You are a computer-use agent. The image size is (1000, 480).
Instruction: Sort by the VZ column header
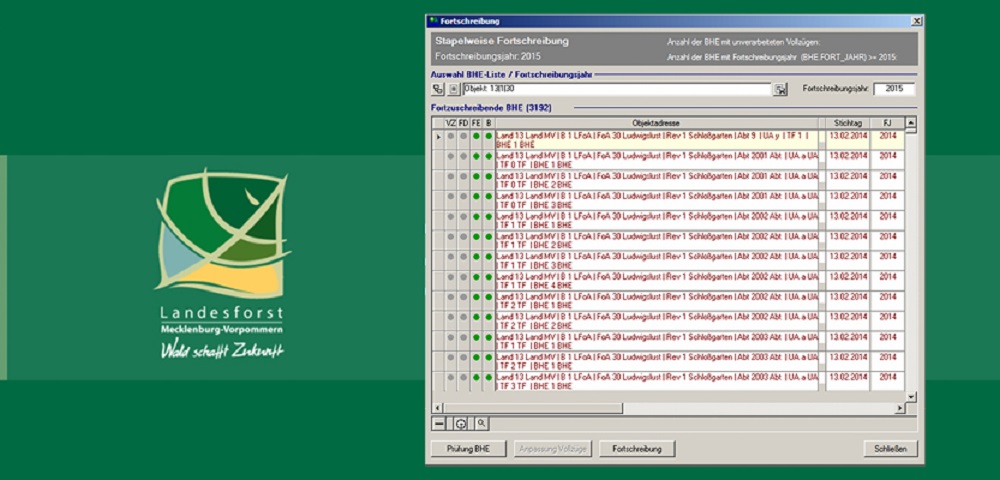pos(450,123)
